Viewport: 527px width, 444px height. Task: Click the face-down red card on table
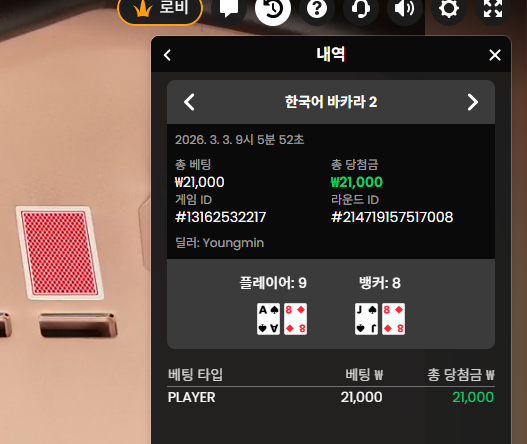point(60,253)
